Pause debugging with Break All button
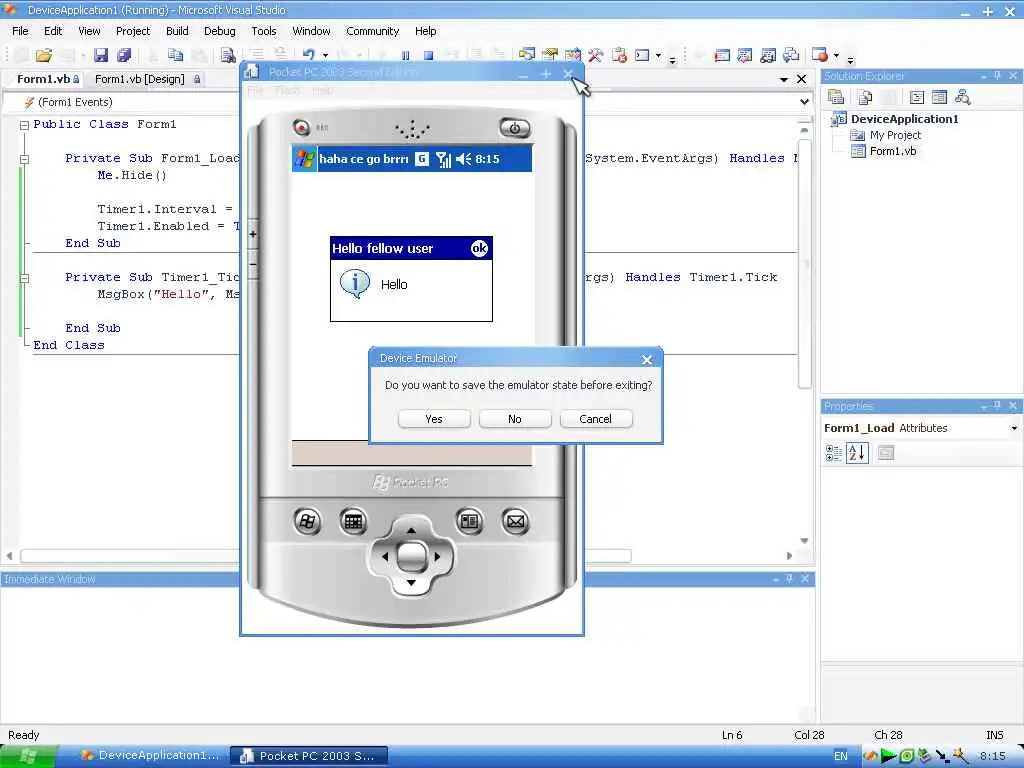1024x768 pixels. click(x=406, y=56)
